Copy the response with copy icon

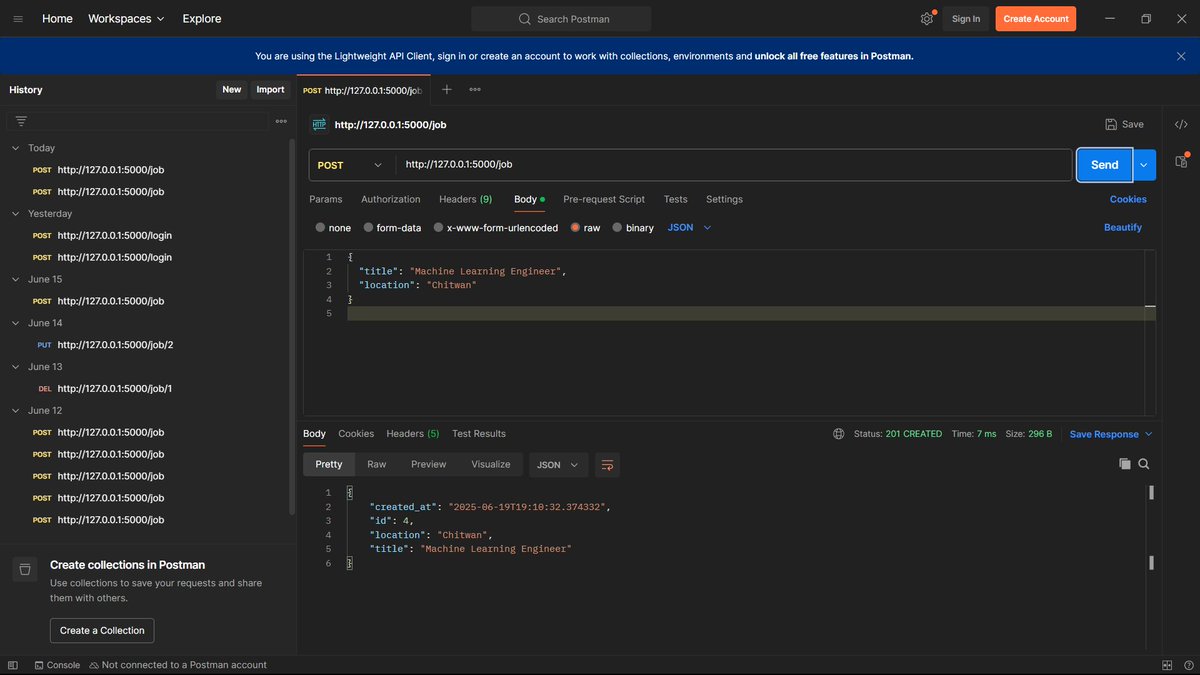point(1125,464)
